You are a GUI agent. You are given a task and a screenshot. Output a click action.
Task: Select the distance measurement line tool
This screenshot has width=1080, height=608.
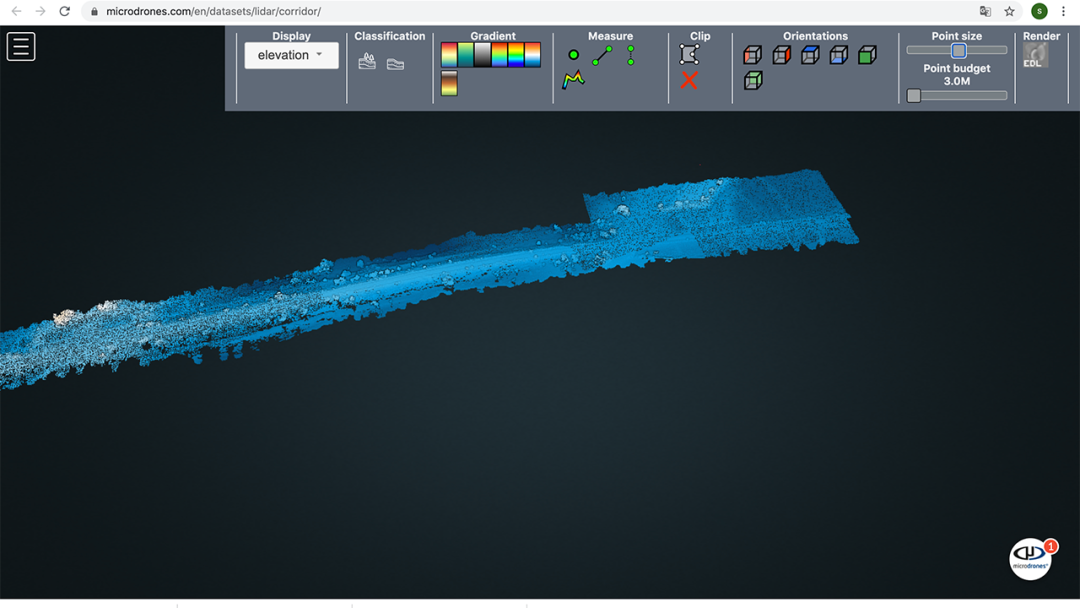click(602, 56)
